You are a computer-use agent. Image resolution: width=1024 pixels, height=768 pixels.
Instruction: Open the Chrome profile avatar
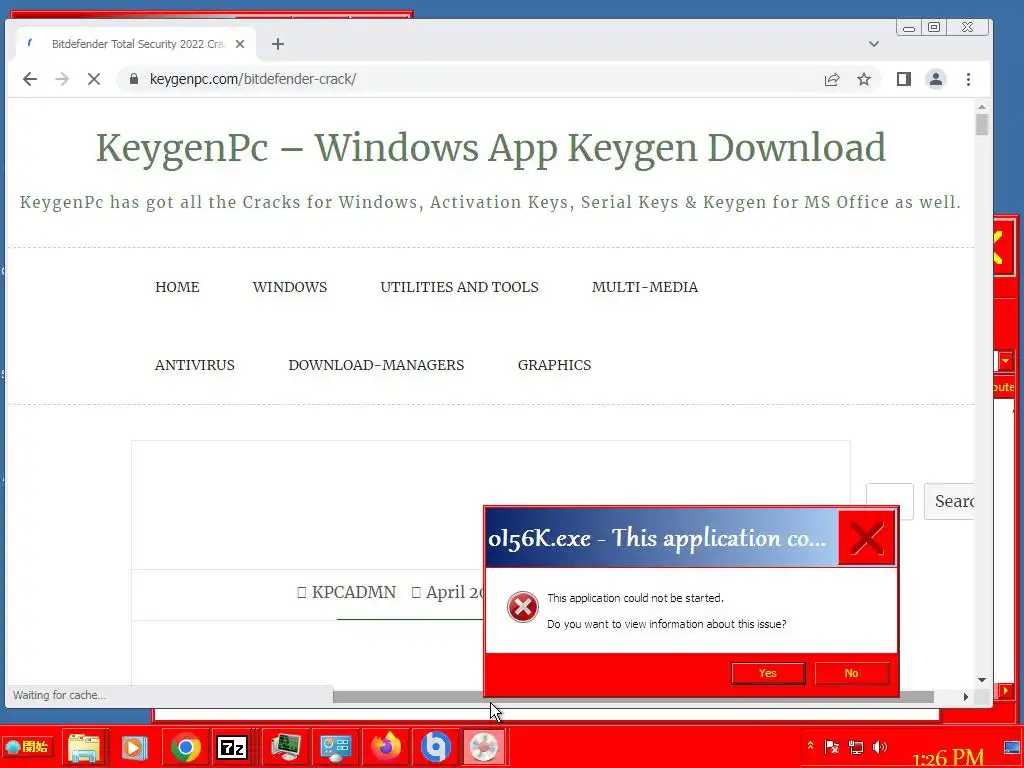(936, 79)
